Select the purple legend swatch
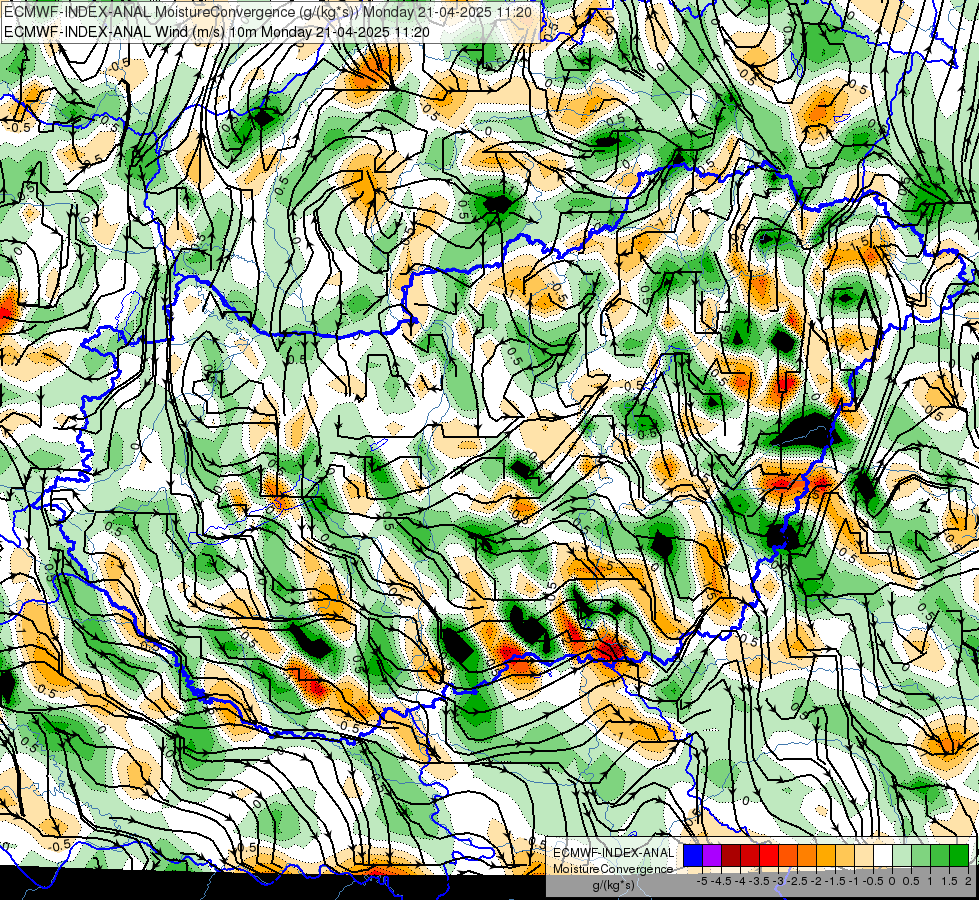 click(x=712, y=855)
